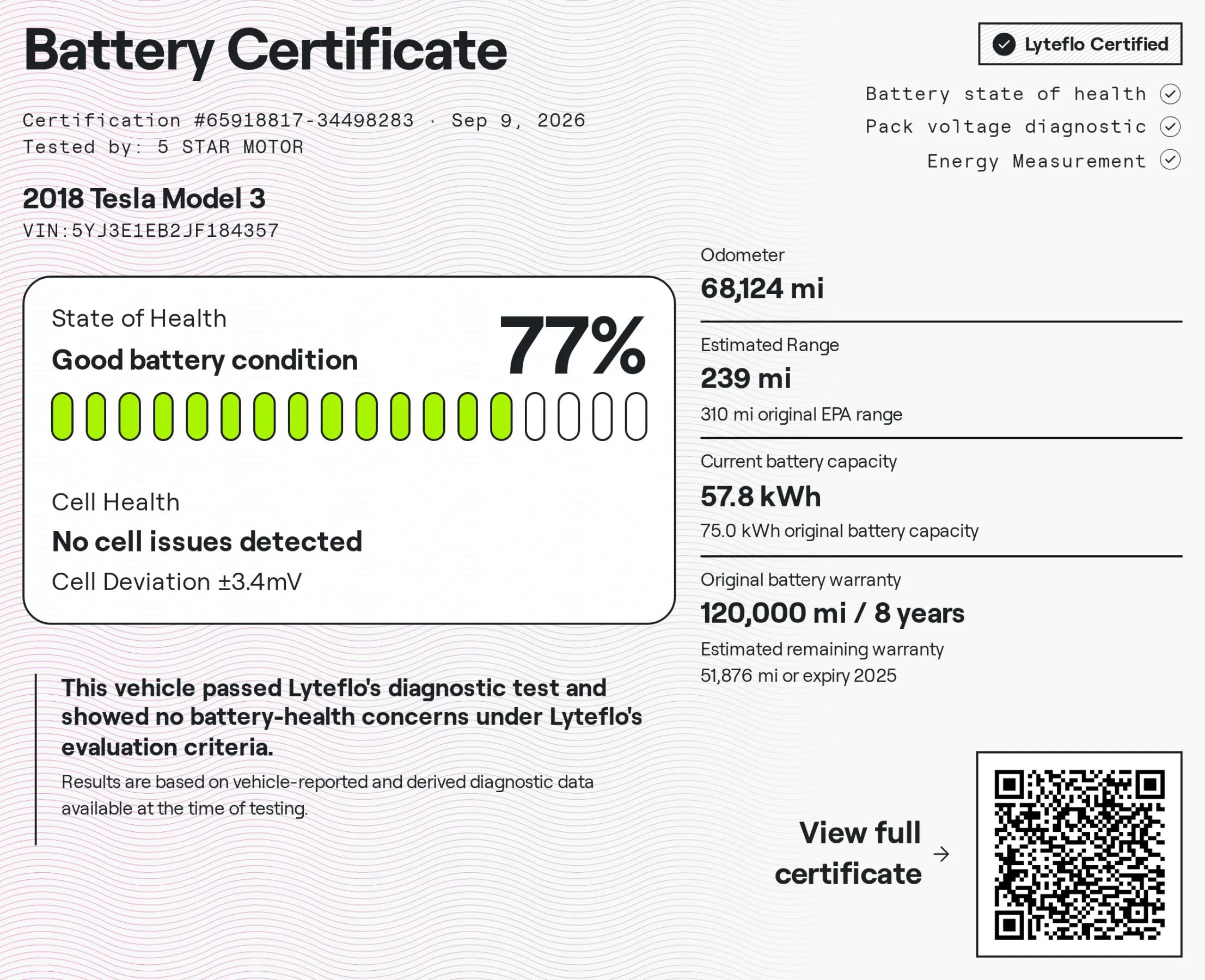Click the Results are based on disclaimer text
The height and width of the screenshot is (980, 1205).
point(327,795)
